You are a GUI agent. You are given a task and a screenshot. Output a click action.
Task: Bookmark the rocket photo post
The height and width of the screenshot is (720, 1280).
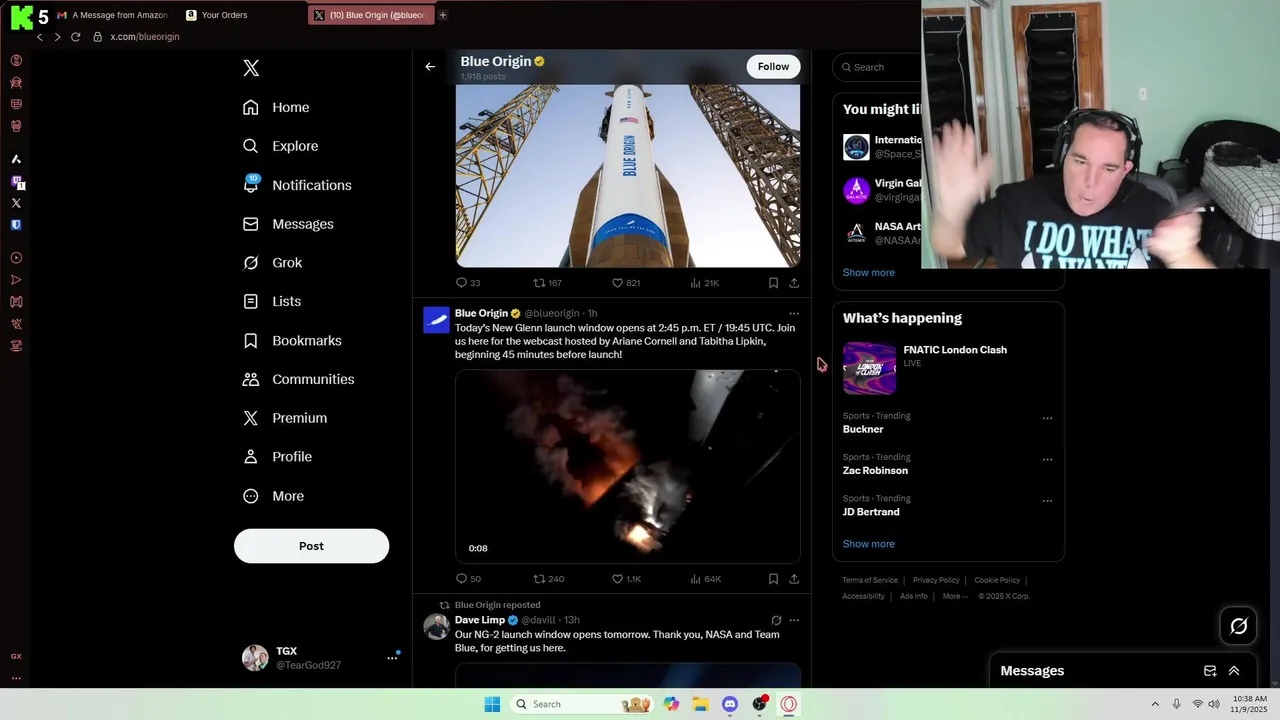[x=773, y=283]
